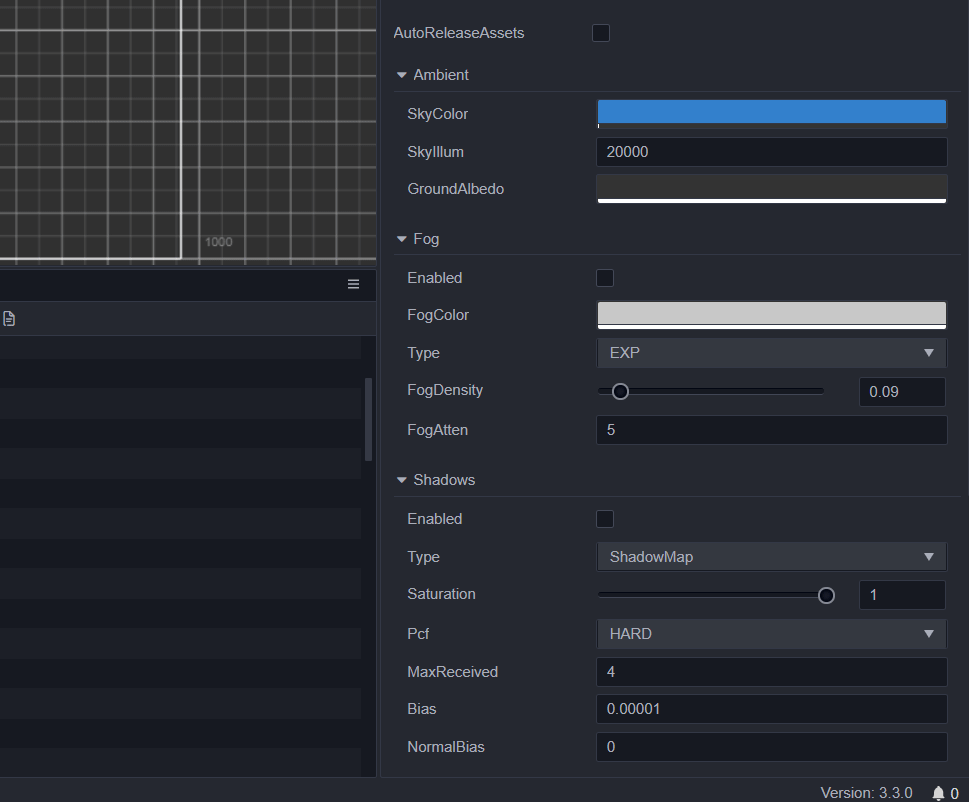Enable the Fog checkbox
The height and width of the screenshot is (802, 969).
pos(605,278)
